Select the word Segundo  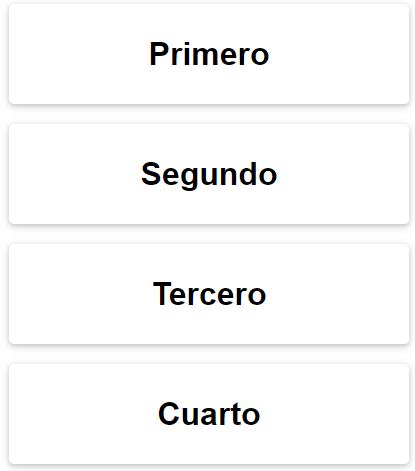point(209,175)
